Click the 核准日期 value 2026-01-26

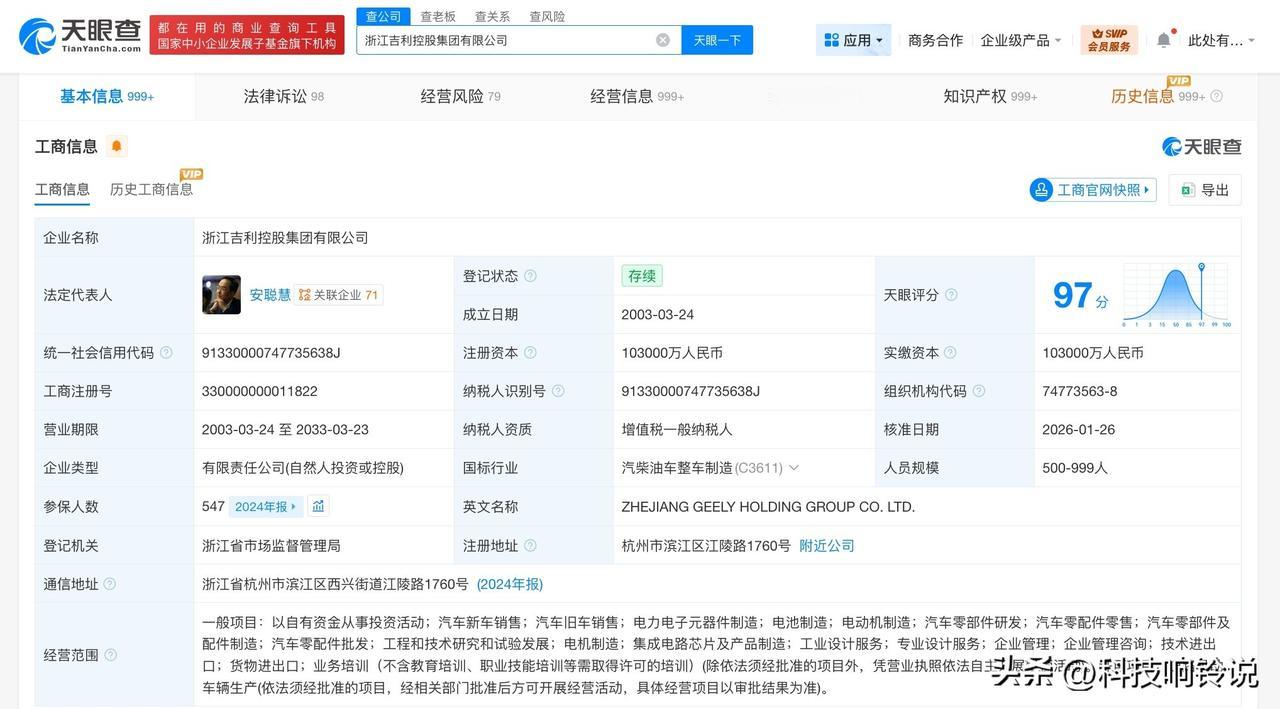click(1078, 430)
